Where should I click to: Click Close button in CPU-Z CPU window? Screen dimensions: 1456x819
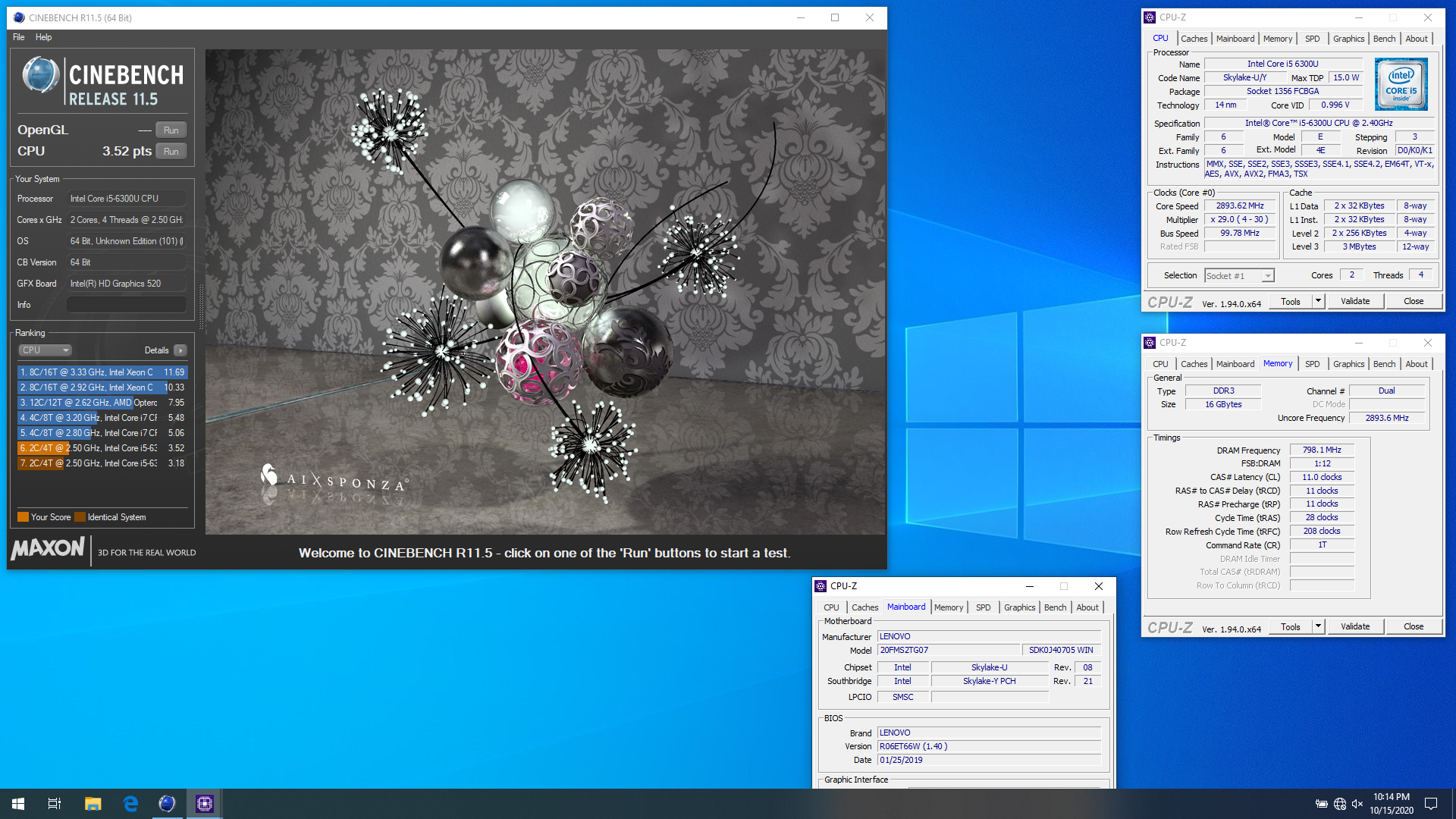(1414, 302)
